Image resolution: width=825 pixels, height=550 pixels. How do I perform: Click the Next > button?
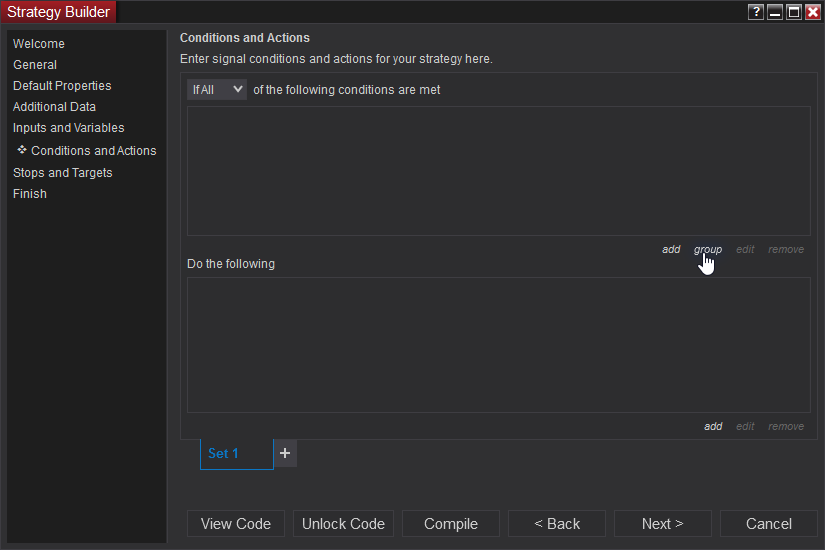tap(663, 524)
